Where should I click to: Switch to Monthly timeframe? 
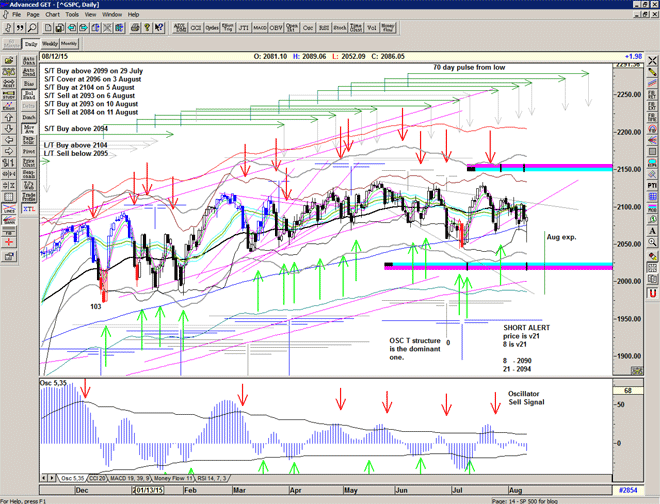(70, 44)
